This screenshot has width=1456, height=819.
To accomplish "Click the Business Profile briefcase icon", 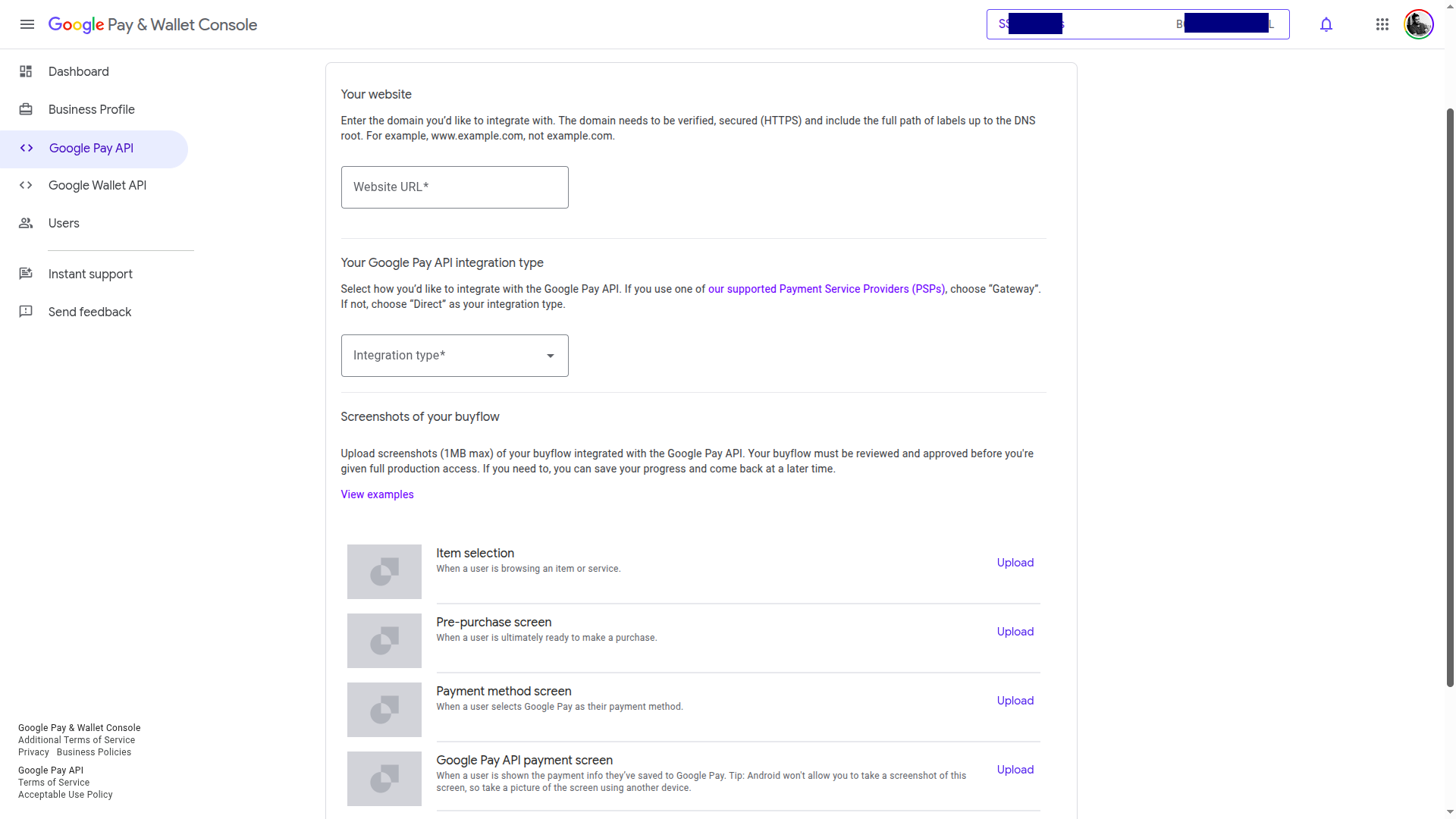I will click(x=26, y=109).
